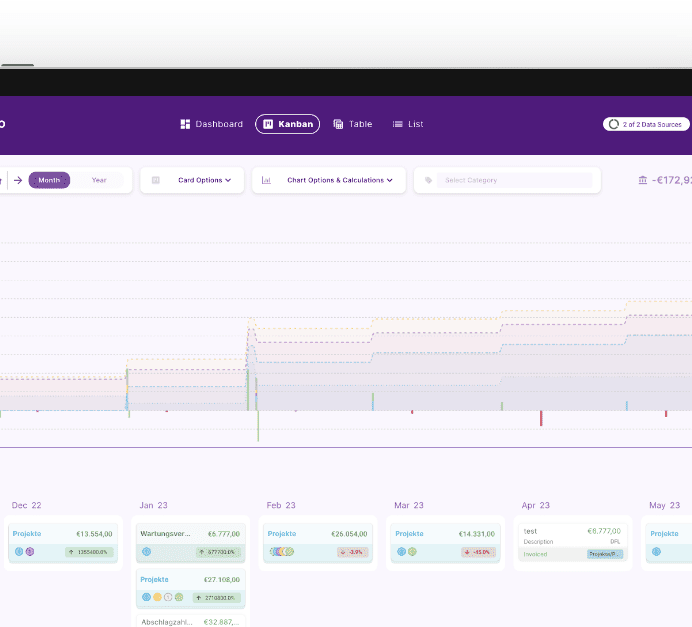692x627 pixels.
Task: Click the blue tag on Apr 23 test card
Action: coord(604,553)
